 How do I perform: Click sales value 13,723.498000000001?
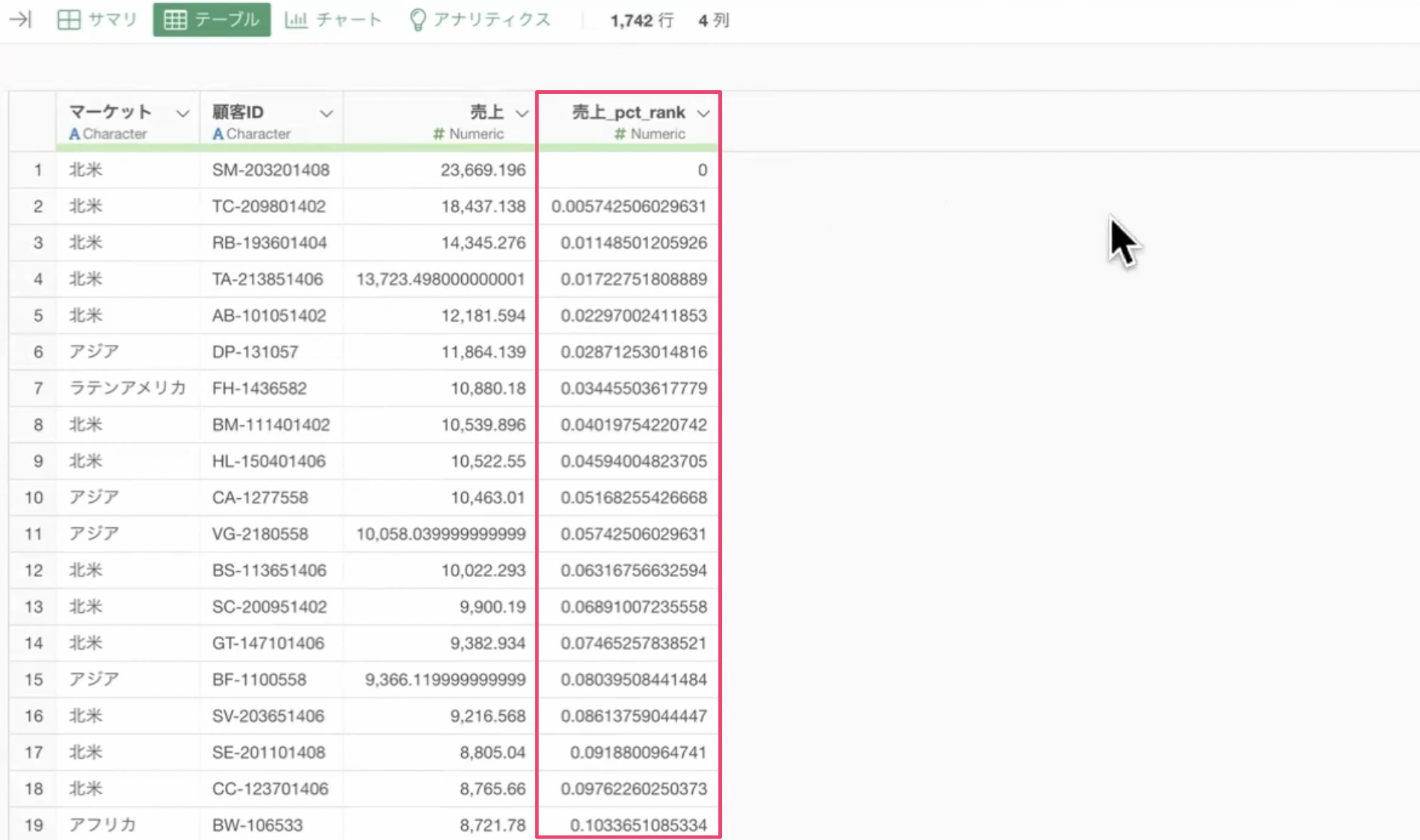coord(440,279)
